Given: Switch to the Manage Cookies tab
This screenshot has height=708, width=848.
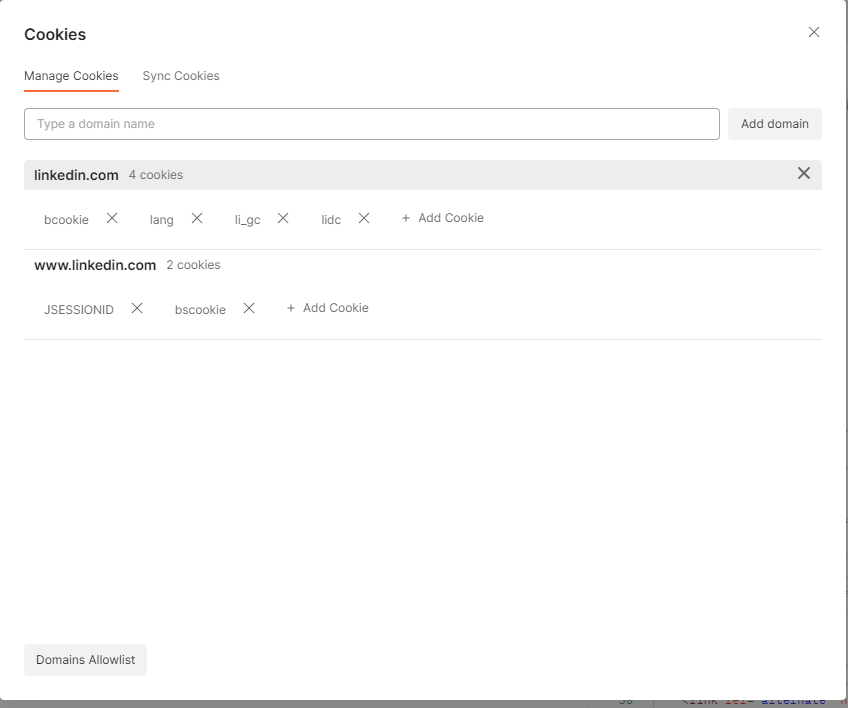Looking at the screenshot, I should point(71,76).
